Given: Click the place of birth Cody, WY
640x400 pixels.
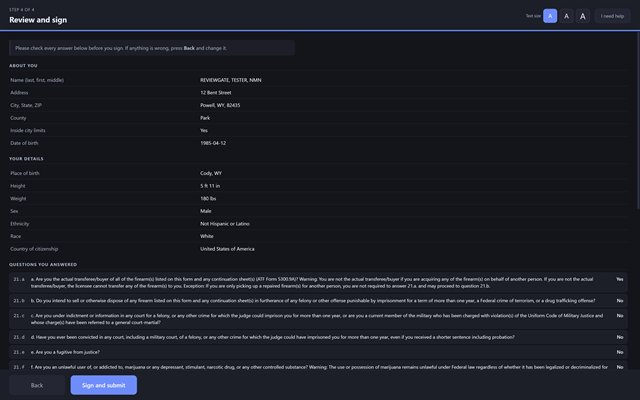Looking at the screenshot, I should [x=211, y=173].
